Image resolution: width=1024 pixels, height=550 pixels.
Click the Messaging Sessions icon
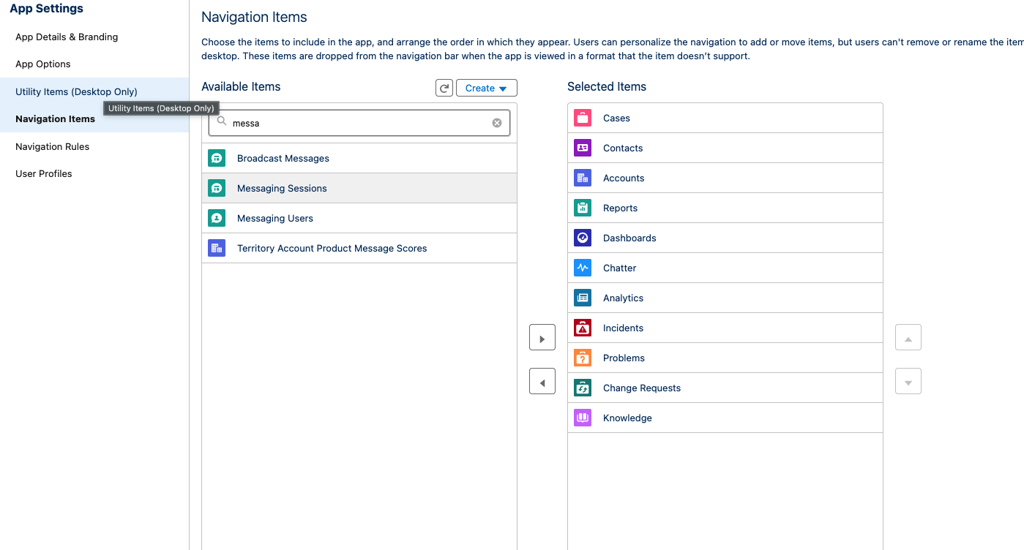point(217,188)
